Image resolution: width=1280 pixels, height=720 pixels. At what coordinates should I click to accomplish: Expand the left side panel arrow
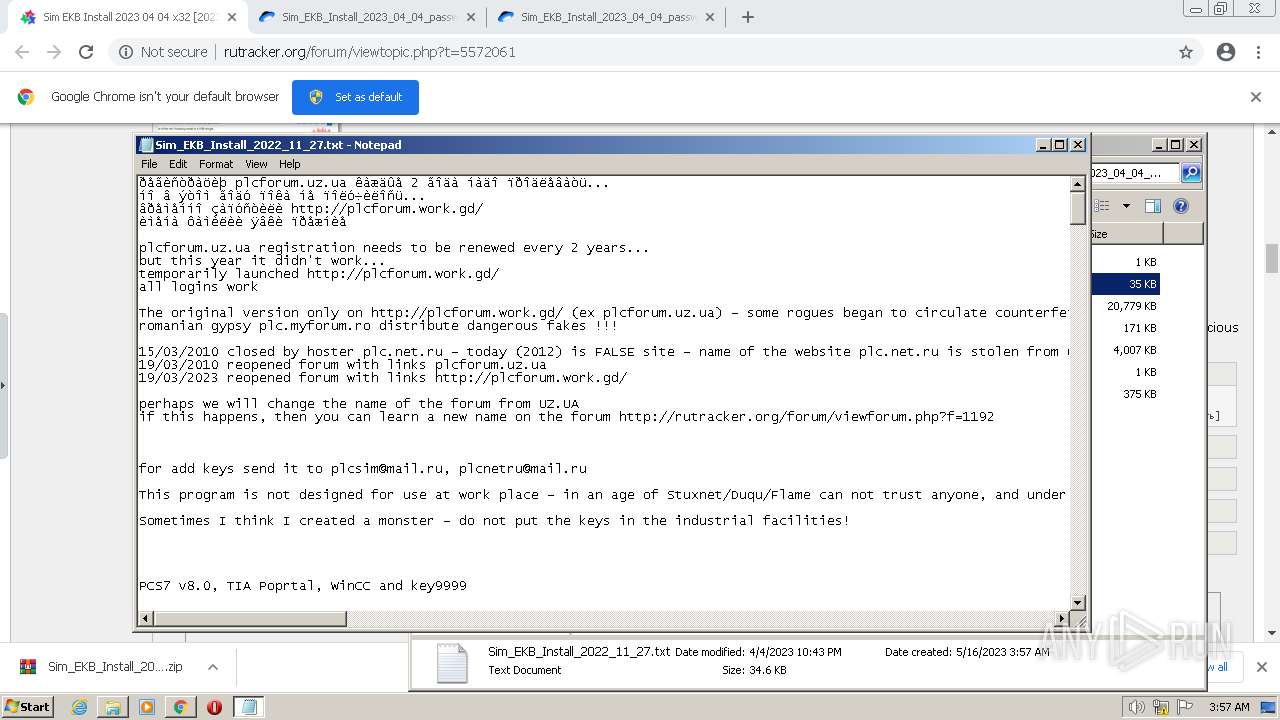click(x=3, y=384)
